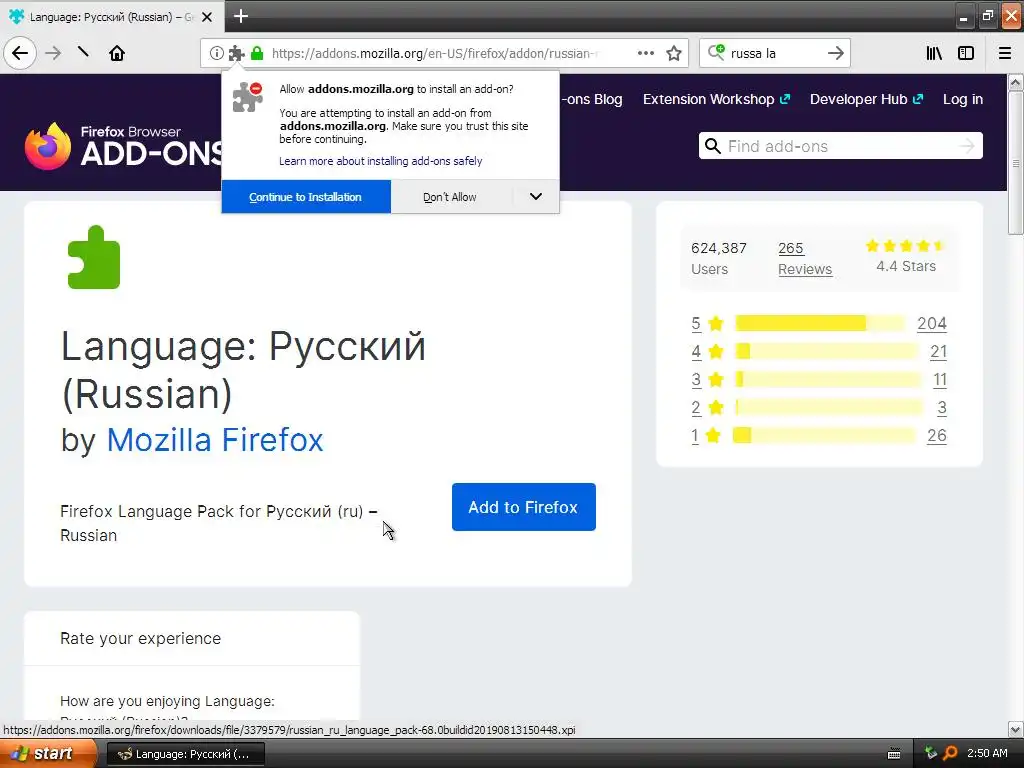The width and height of the screenshot is (1024, 768).
Task: Open the 21 four-star reviews count
Action: [x=938, y=351]
